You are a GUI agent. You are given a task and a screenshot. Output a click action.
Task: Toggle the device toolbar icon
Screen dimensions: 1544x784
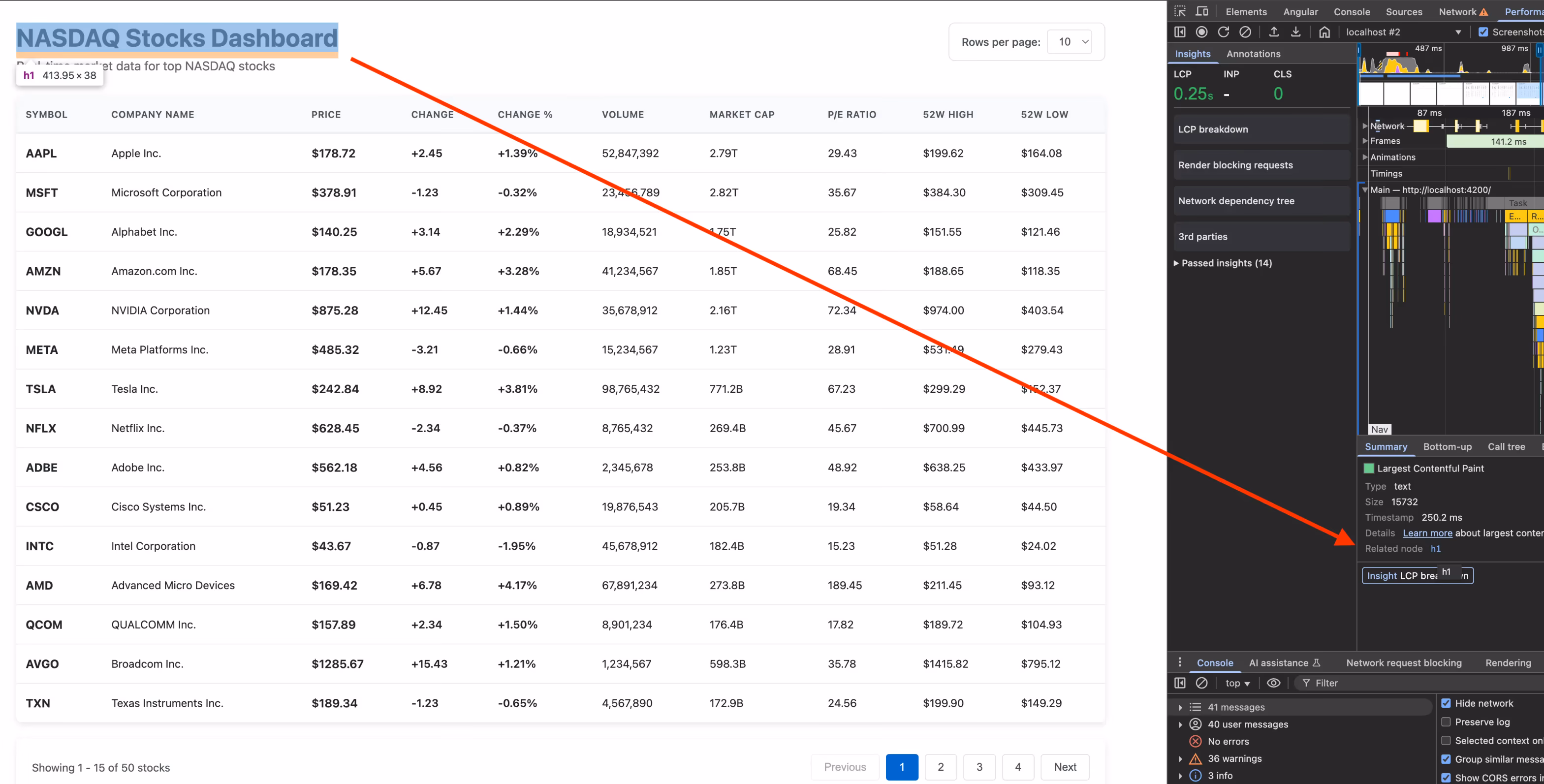click(1202, 11)
